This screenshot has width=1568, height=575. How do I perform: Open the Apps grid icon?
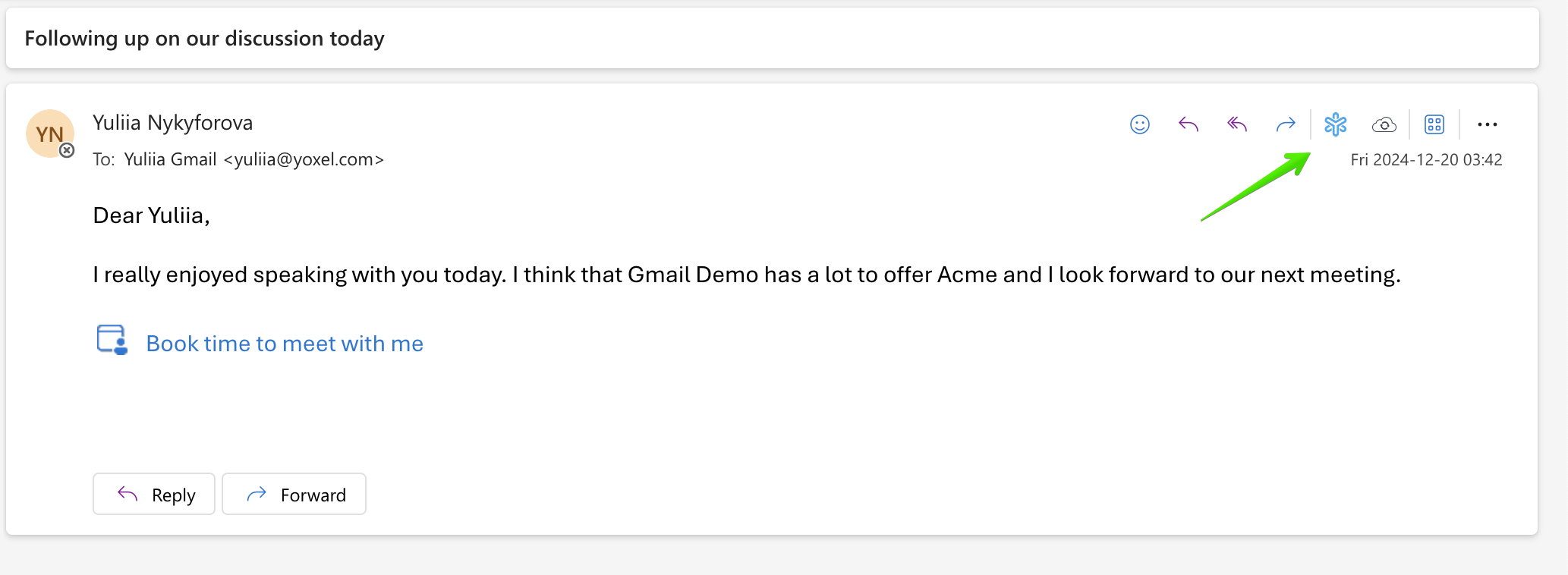click(1434, 124)
